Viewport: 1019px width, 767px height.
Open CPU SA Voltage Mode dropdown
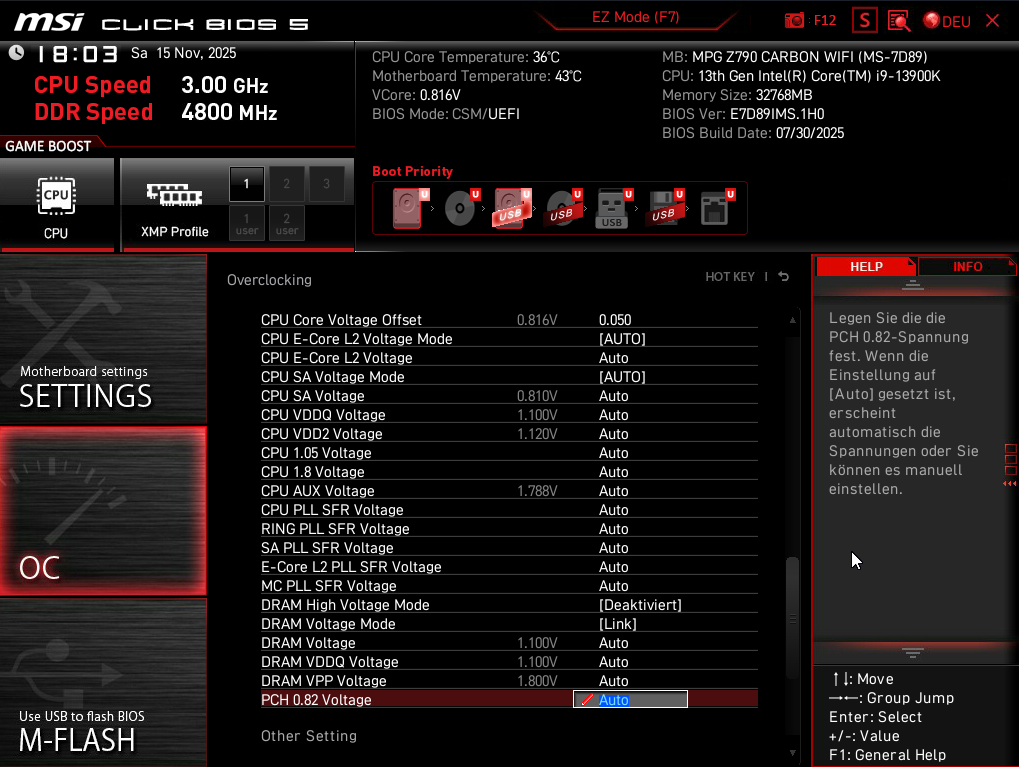coord(622,377)
